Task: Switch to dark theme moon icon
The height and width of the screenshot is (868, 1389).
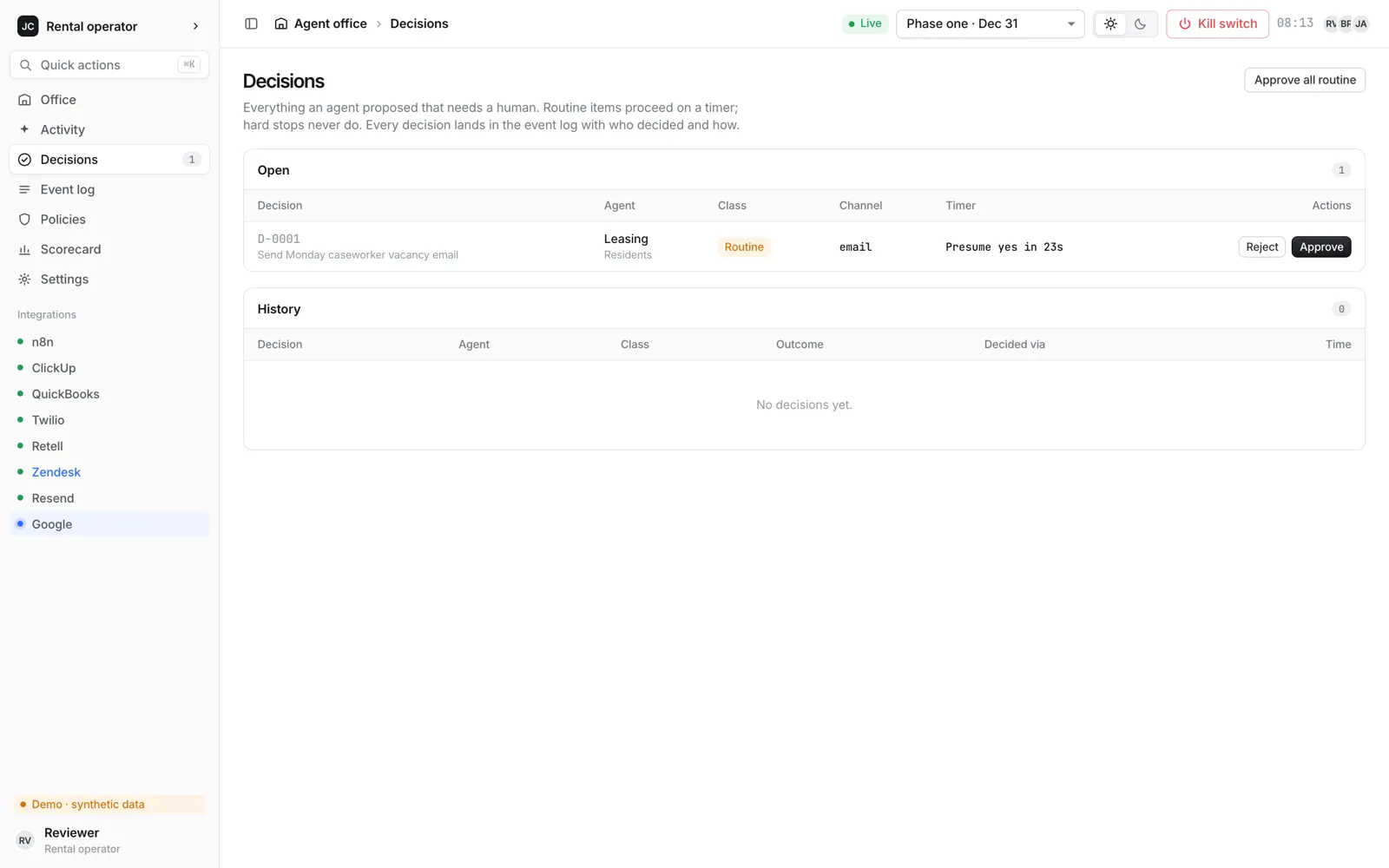Action: point(1140,23)
